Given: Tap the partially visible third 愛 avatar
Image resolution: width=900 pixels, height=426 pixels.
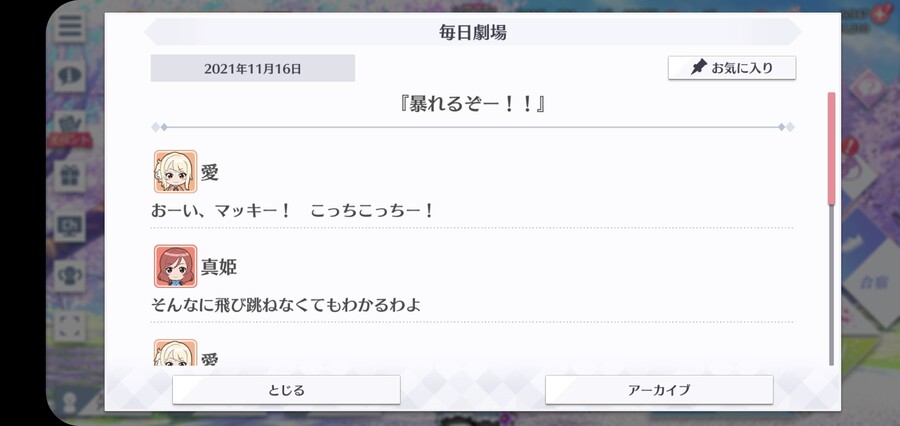Looking at the screenshot, I should (x=176, y=352).
